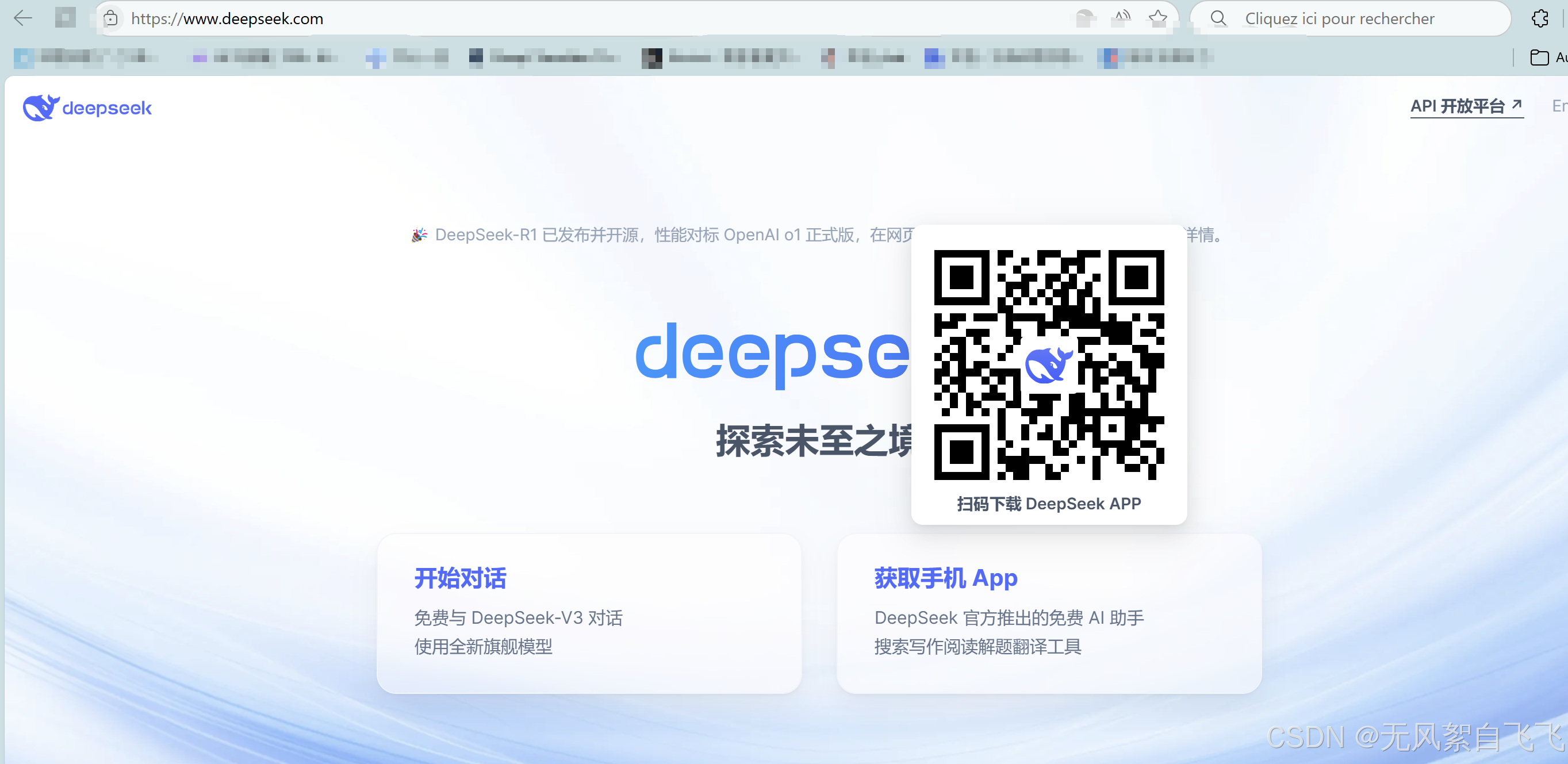Click the site info lock icon
Screen dimensions: 1568x764
coord(110,18)
